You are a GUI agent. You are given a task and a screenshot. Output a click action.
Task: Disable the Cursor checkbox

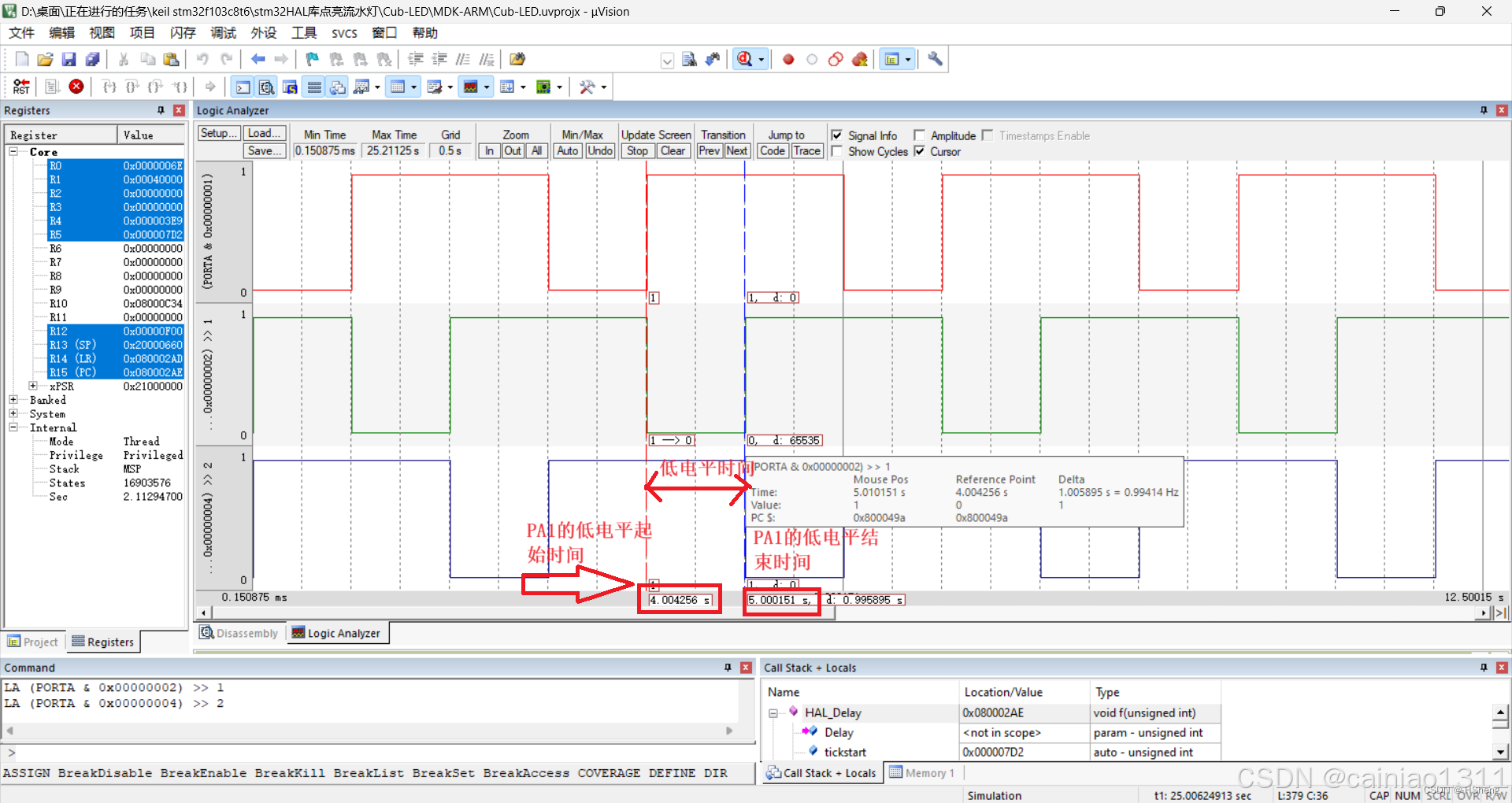pyautogui.click(x=919, y=151)
